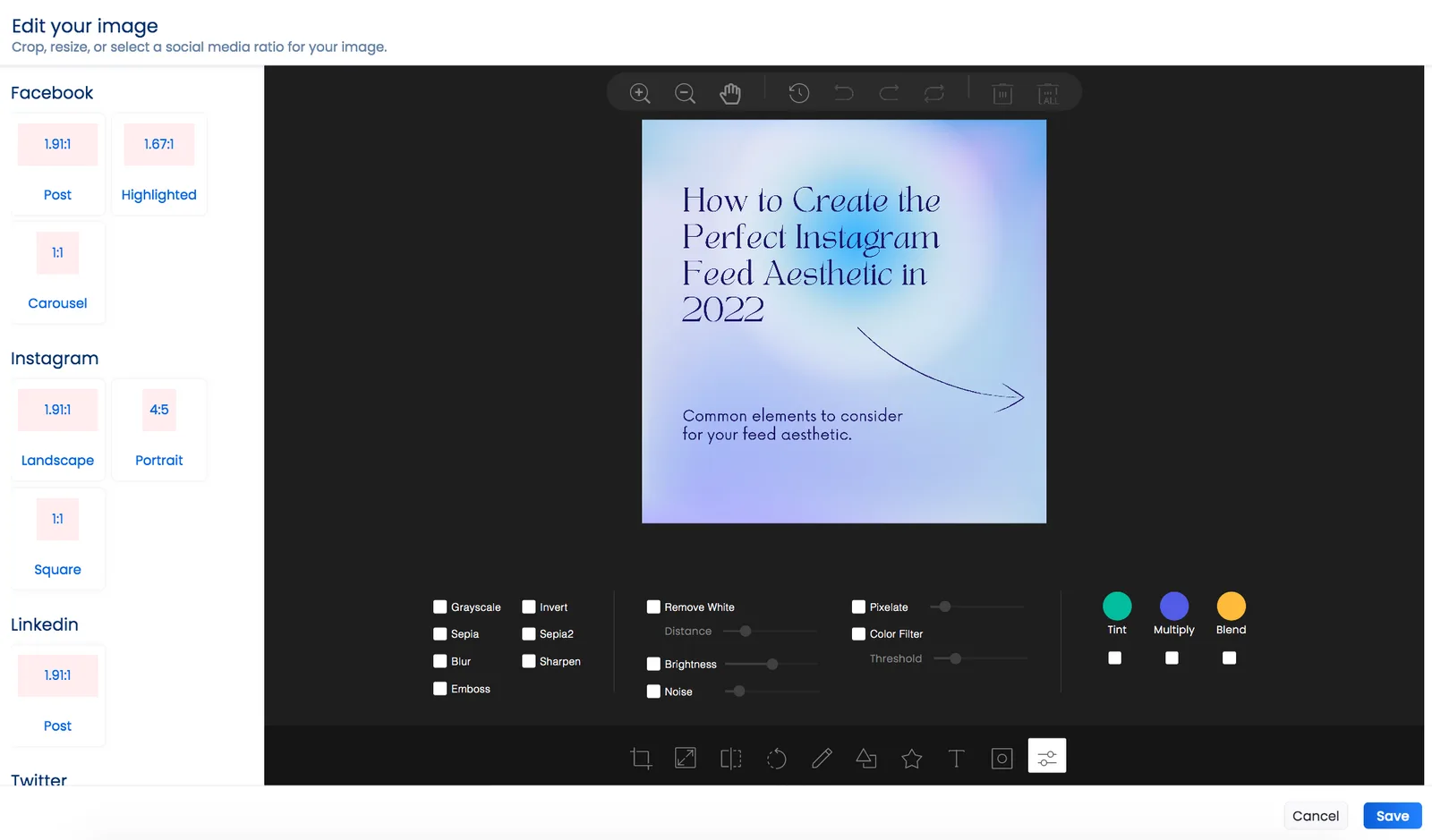This screenshot has height=840, width=1432.
Task: Select the crop tool icon
Action: point(641,759)
